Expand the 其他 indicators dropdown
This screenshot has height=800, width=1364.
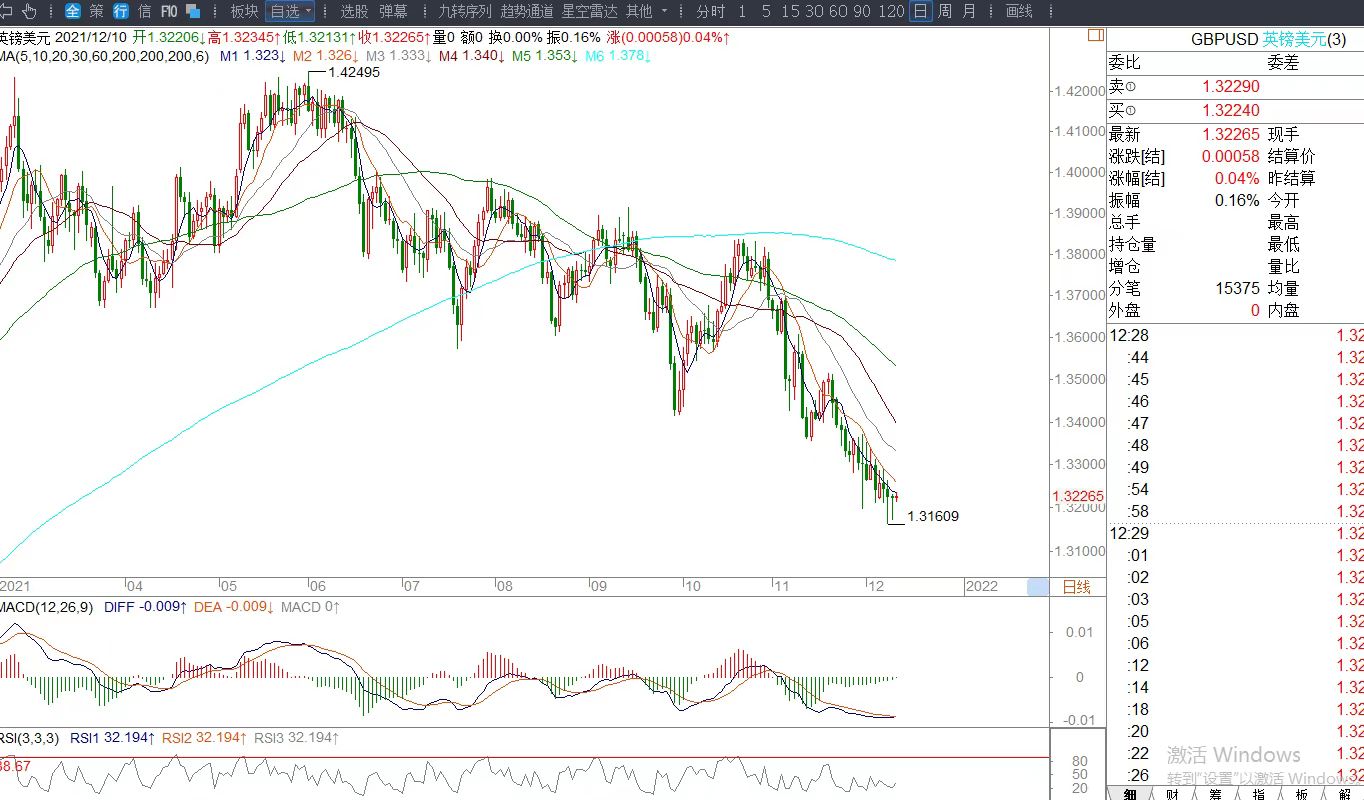[x=646, y=11]
